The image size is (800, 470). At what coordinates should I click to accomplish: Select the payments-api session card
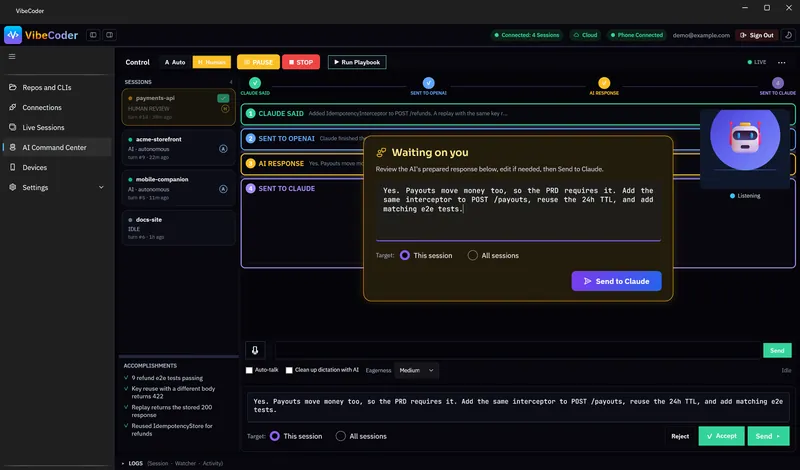tap(179, 107)
